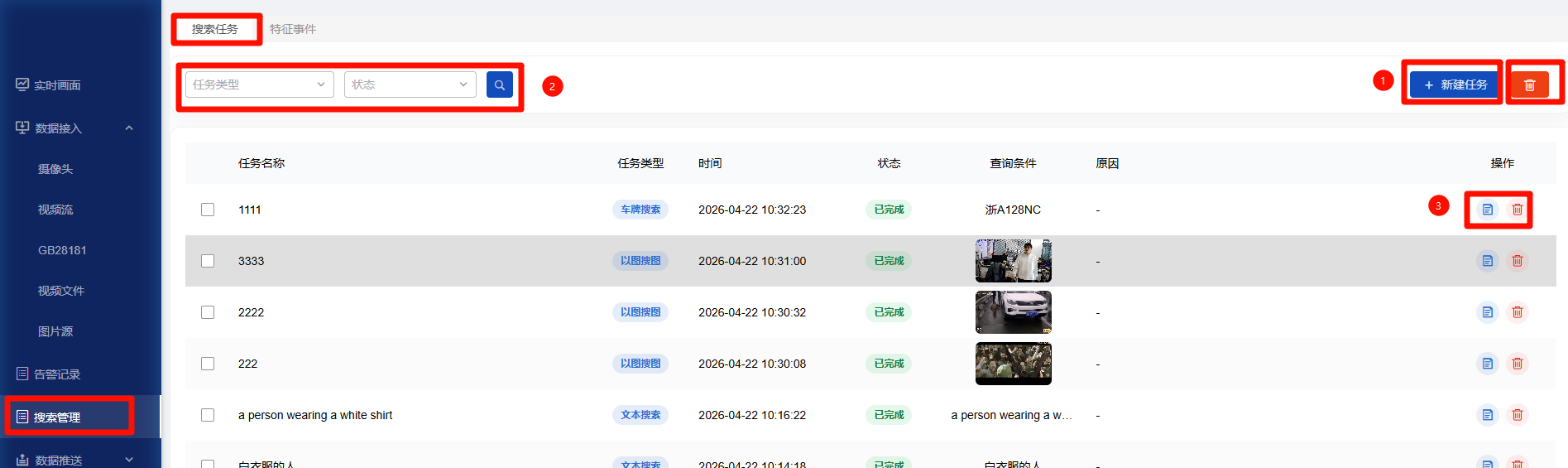Open the 状态 dropdown filter
Screen dimensions: 1568x468
pyautogui.click(x=410, y=84)
